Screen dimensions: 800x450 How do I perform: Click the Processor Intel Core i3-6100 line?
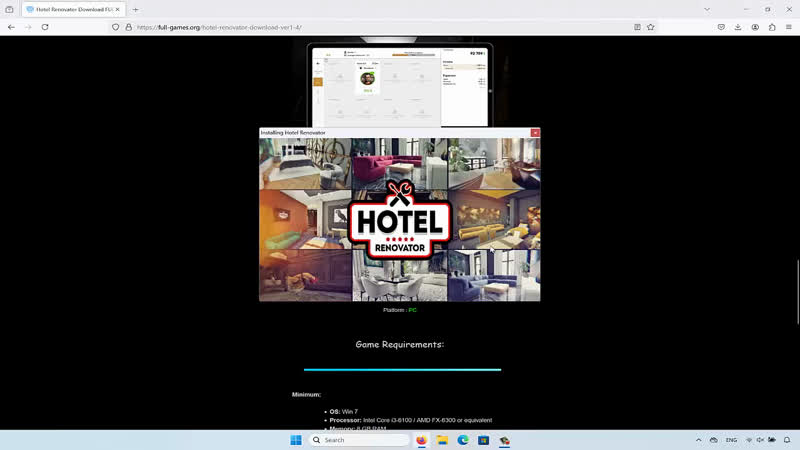pos(411,420)
